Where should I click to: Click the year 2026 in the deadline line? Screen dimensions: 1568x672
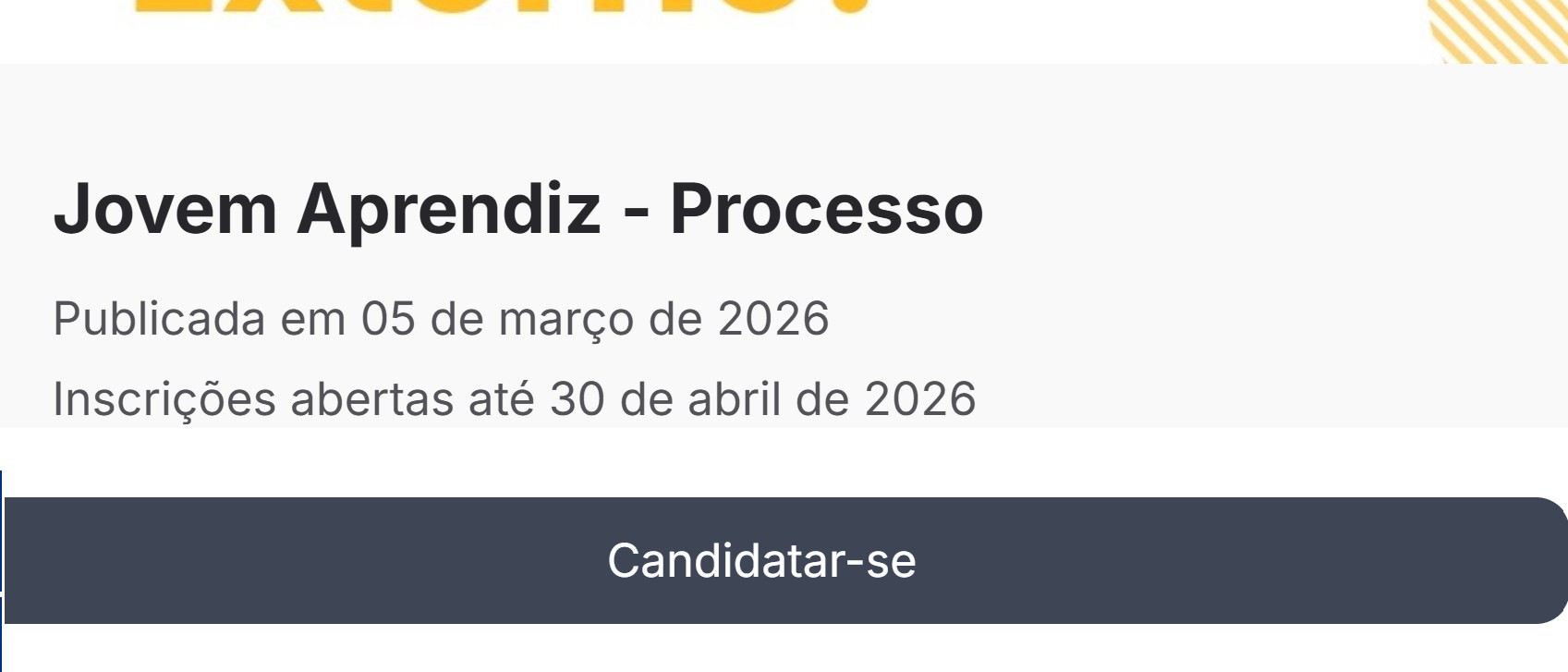tap(919, 399)
